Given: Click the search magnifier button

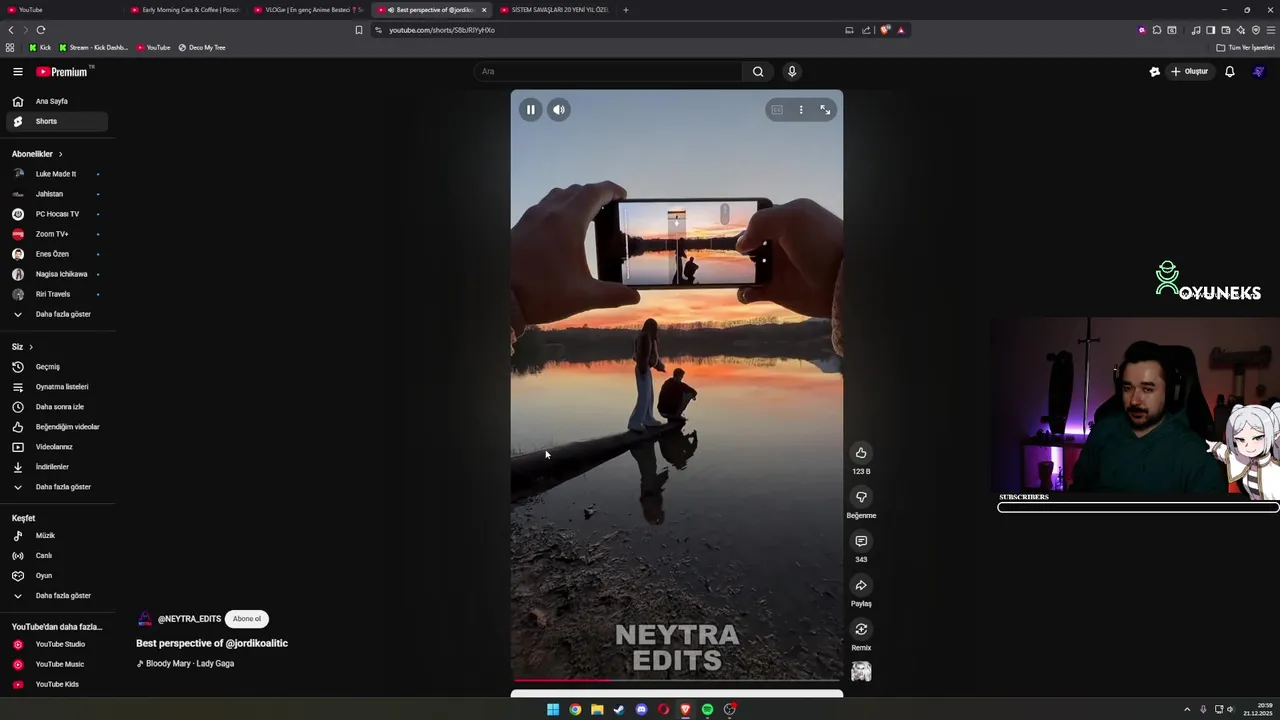Looking at the screenshot, I should tap(758, 71).
